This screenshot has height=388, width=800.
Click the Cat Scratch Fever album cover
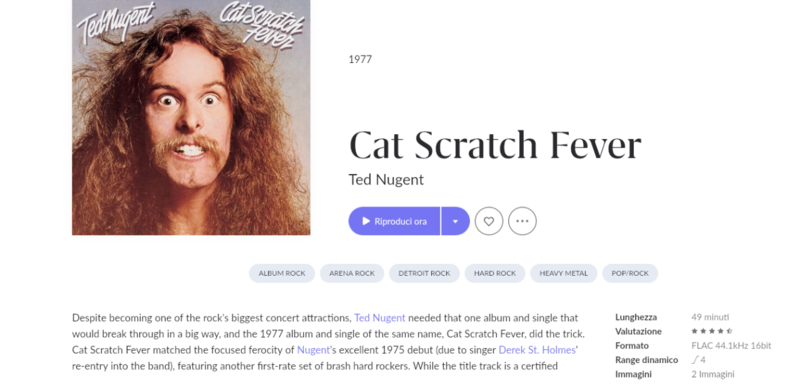pyautogui.click(x=191, y=117)
